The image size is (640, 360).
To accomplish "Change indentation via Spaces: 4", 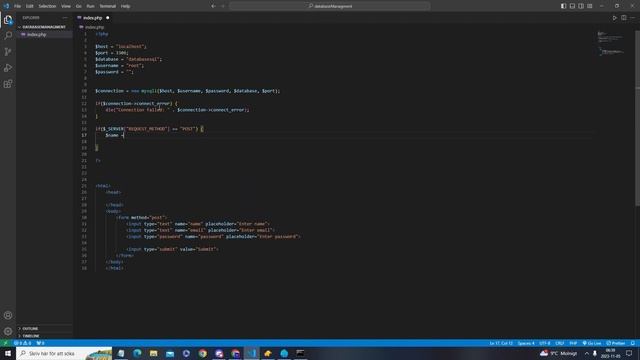I will point(526,343).
